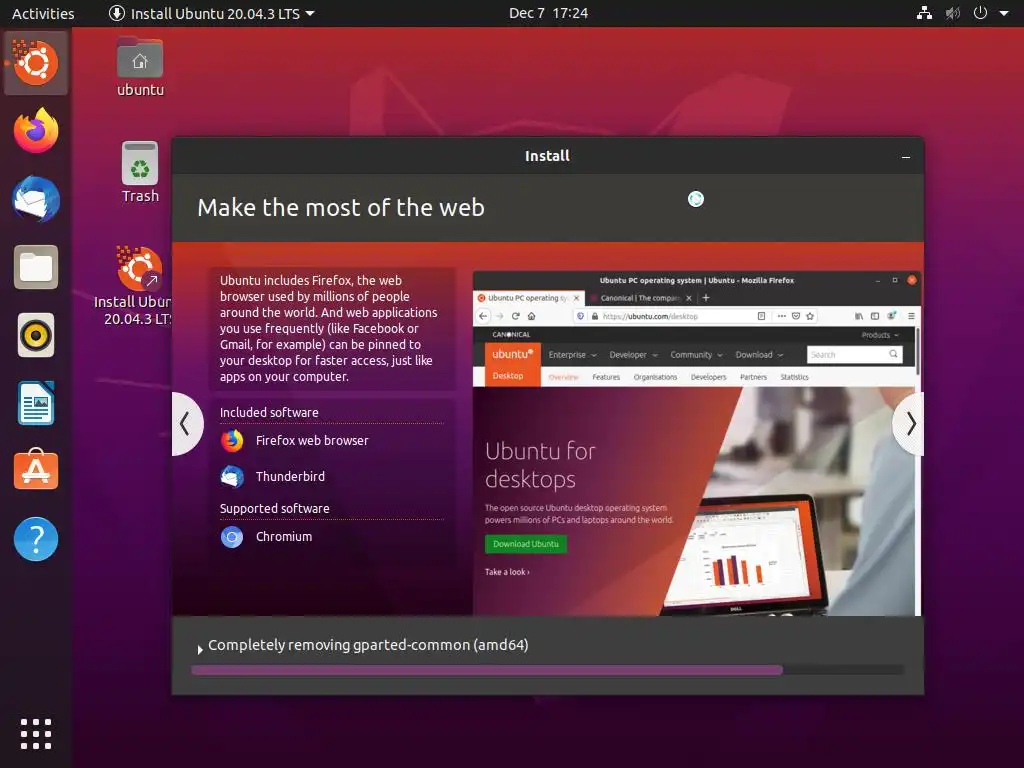Click the back arrow in Firefox screenshot

tap(483, 316)
